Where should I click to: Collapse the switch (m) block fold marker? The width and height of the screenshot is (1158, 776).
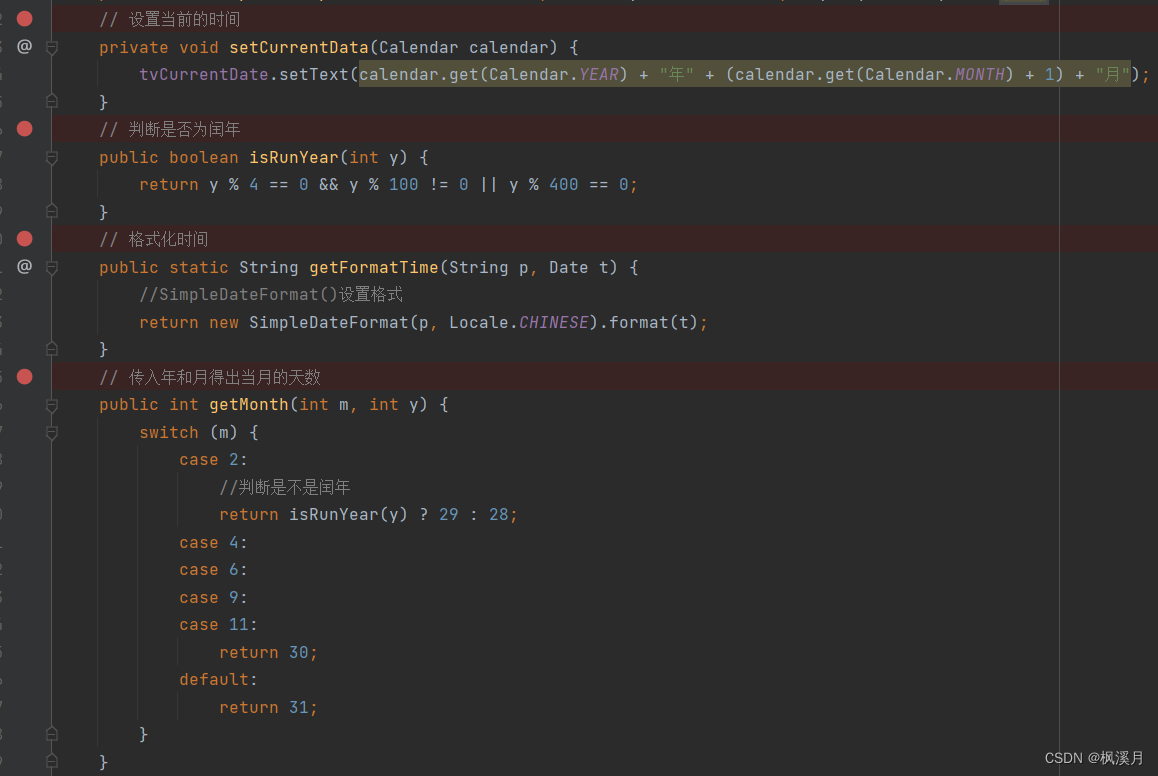point(52,433)
